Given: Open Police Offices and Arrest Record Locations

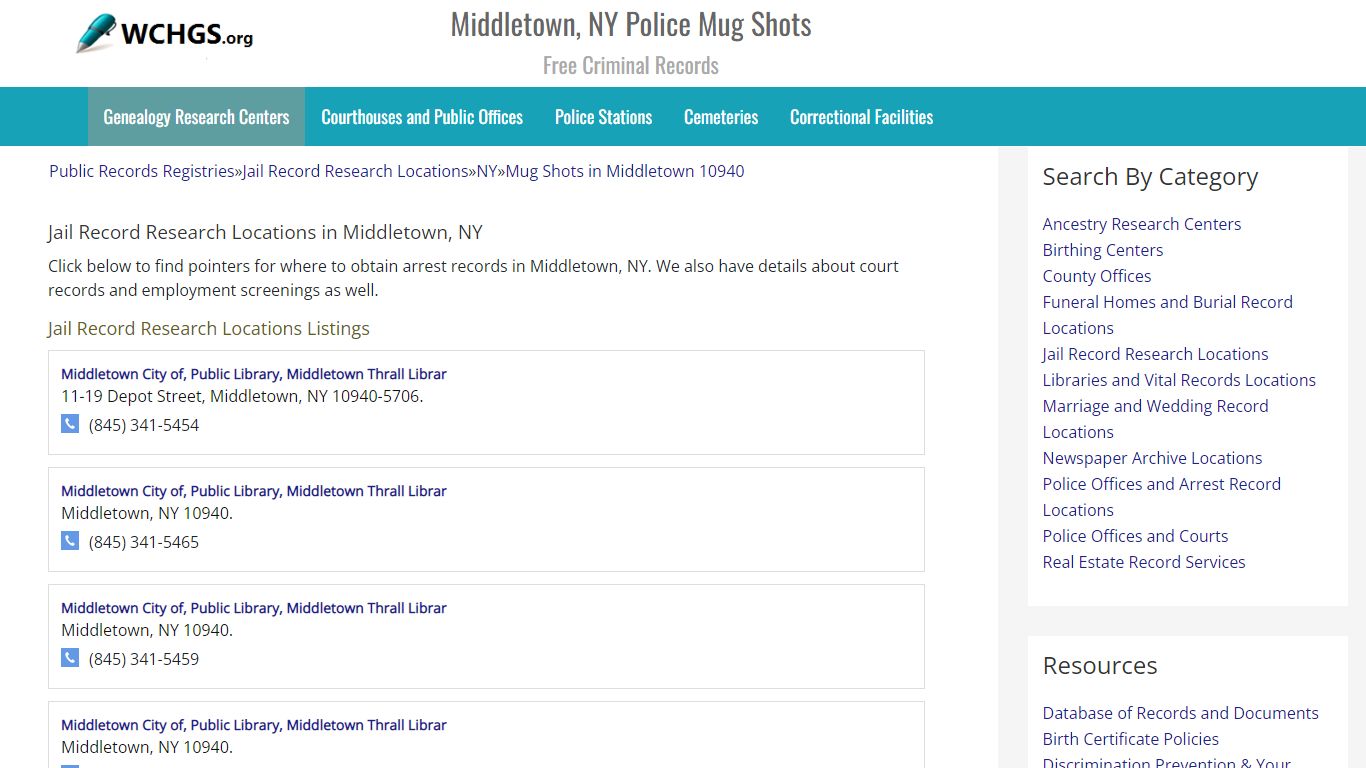Looking at the screenshot, I should point(1162,497).
